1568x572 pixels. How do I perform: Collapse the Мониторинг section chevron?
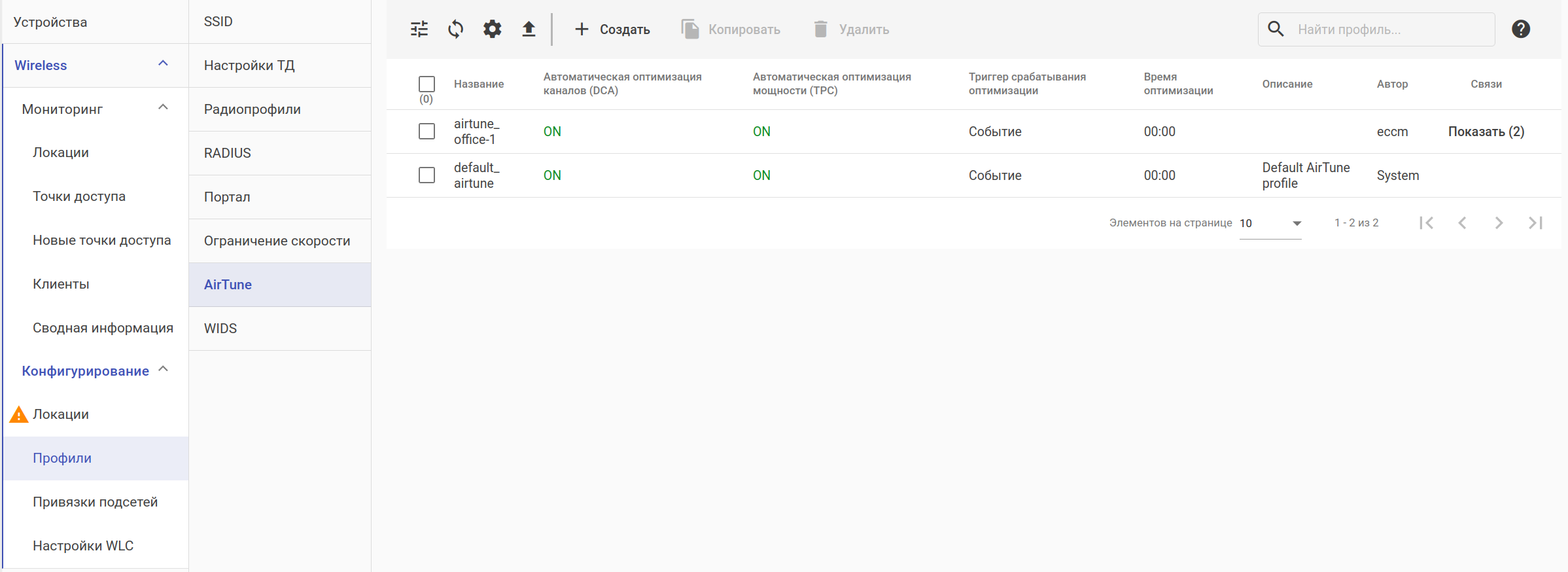click(164, 108)
